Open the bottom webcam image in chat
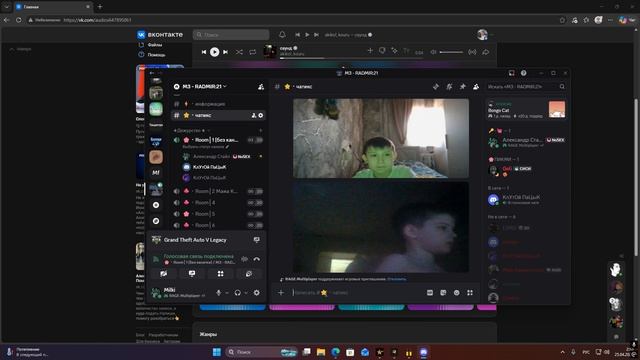Screen dimensions: 640x360 [x=381, y=227]
